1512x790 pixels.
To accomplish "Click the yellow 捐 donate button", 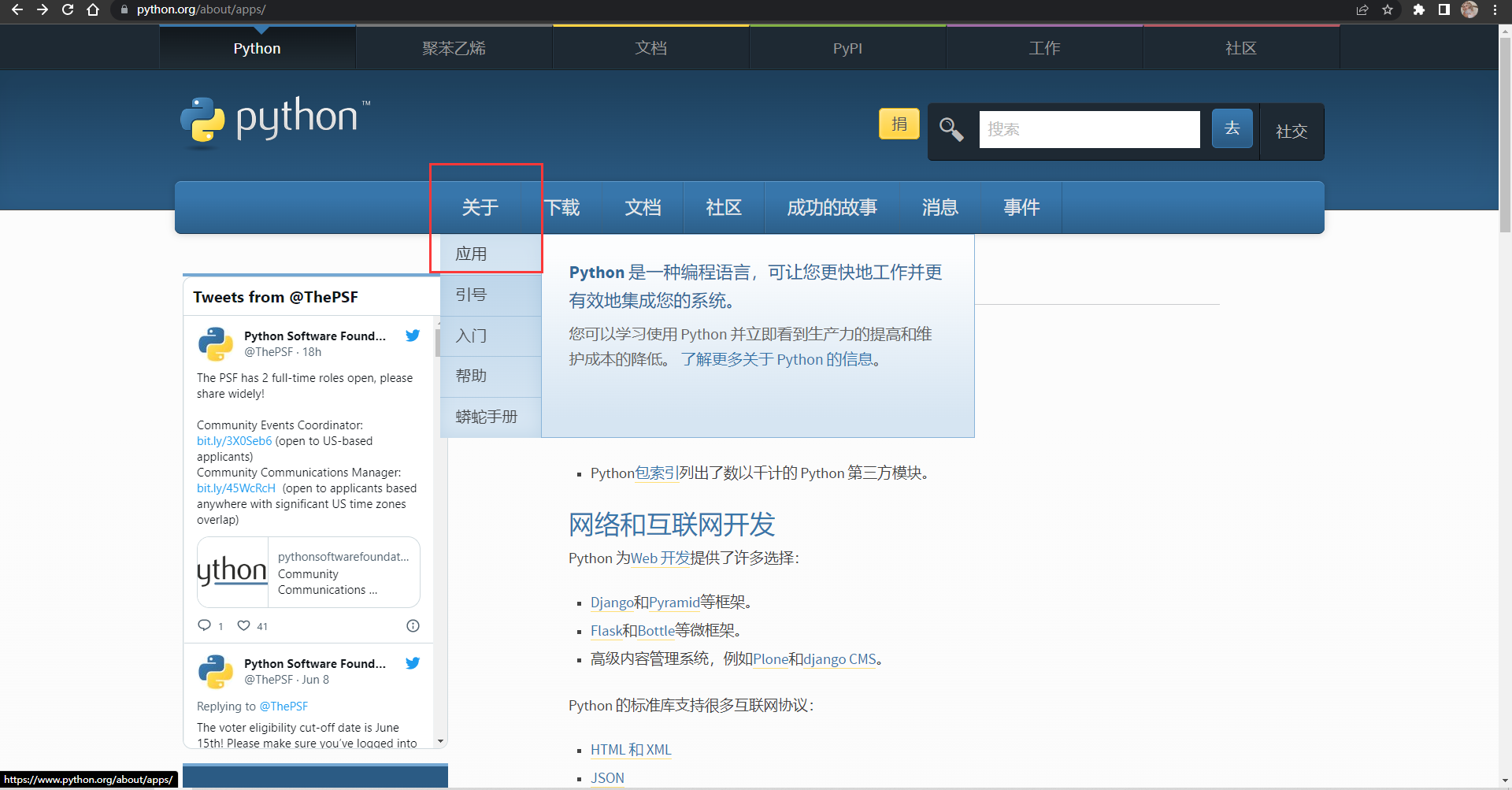I will click(899, 124).
